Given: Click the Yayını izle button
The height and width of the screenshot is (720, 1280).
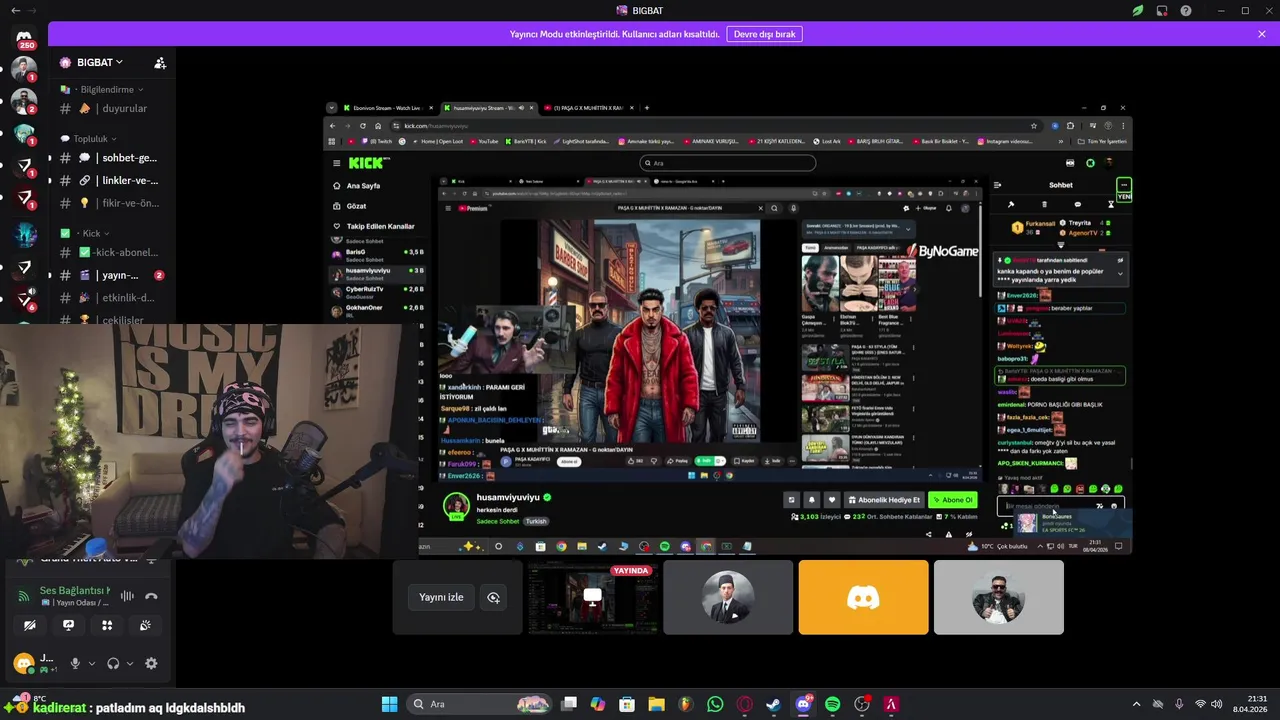Looking at the screenshot, I should [441, 597].
